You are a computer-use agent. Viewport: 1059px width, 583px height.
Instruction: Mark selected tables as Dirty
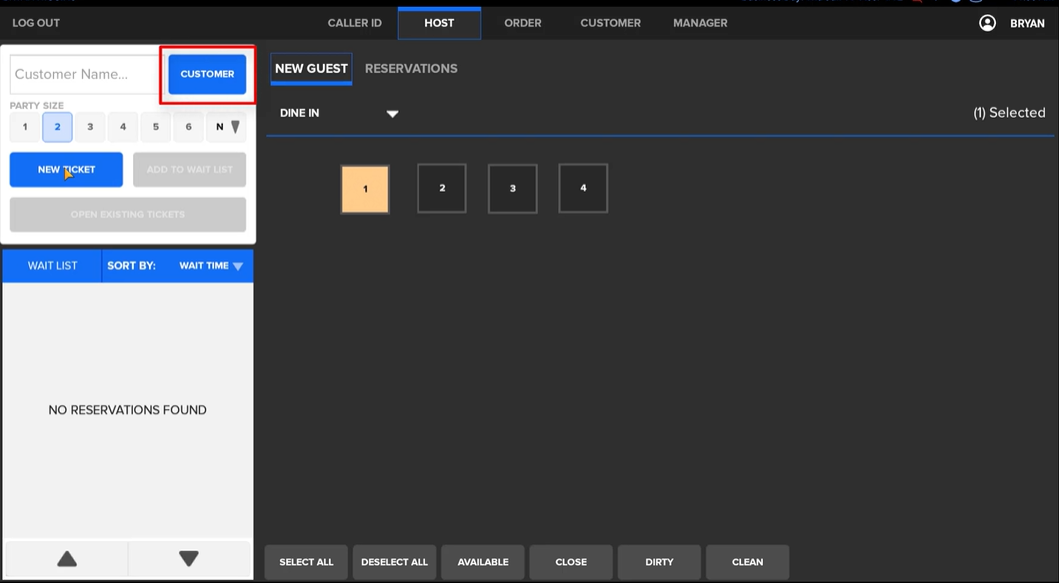(x=658, y=561)
